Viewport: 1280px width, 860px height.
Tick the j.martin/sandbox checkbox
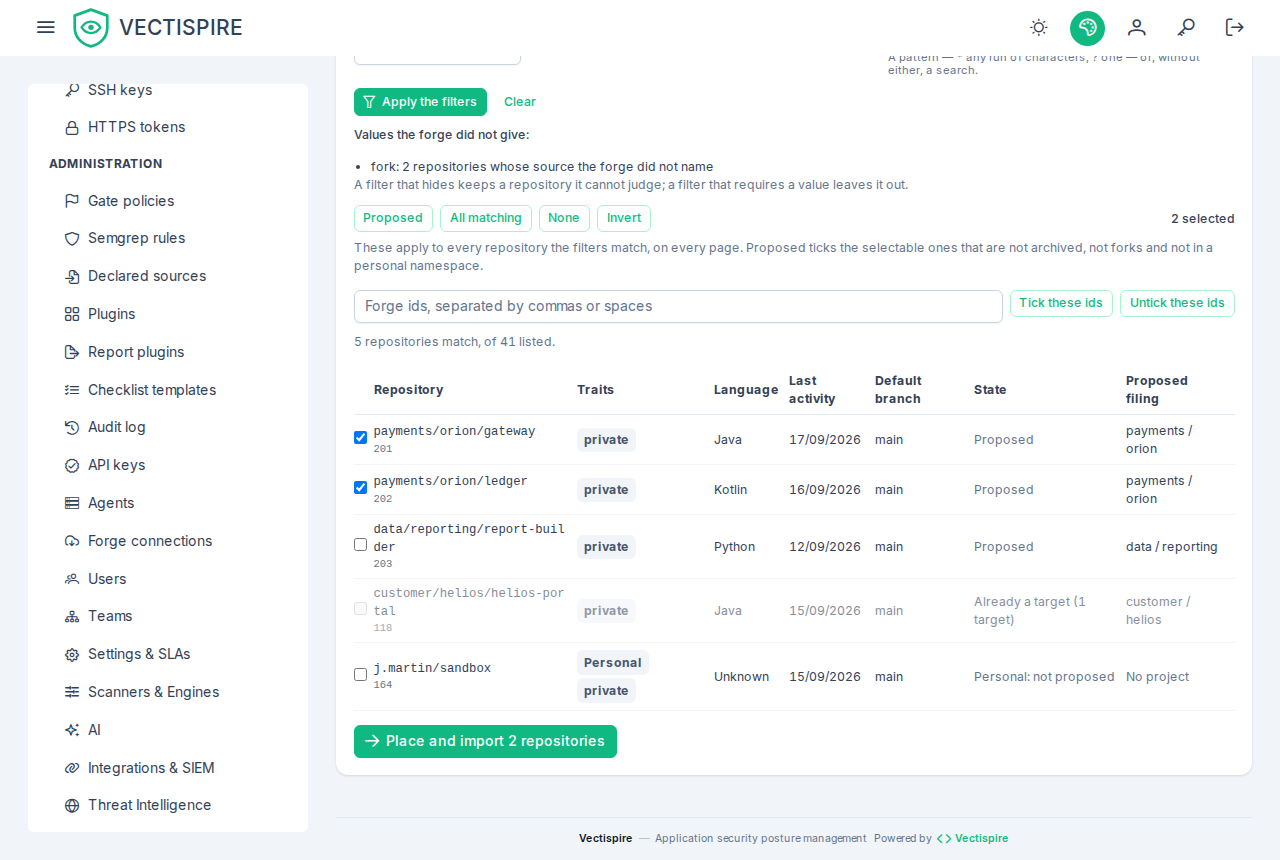[x=361, y=675]
